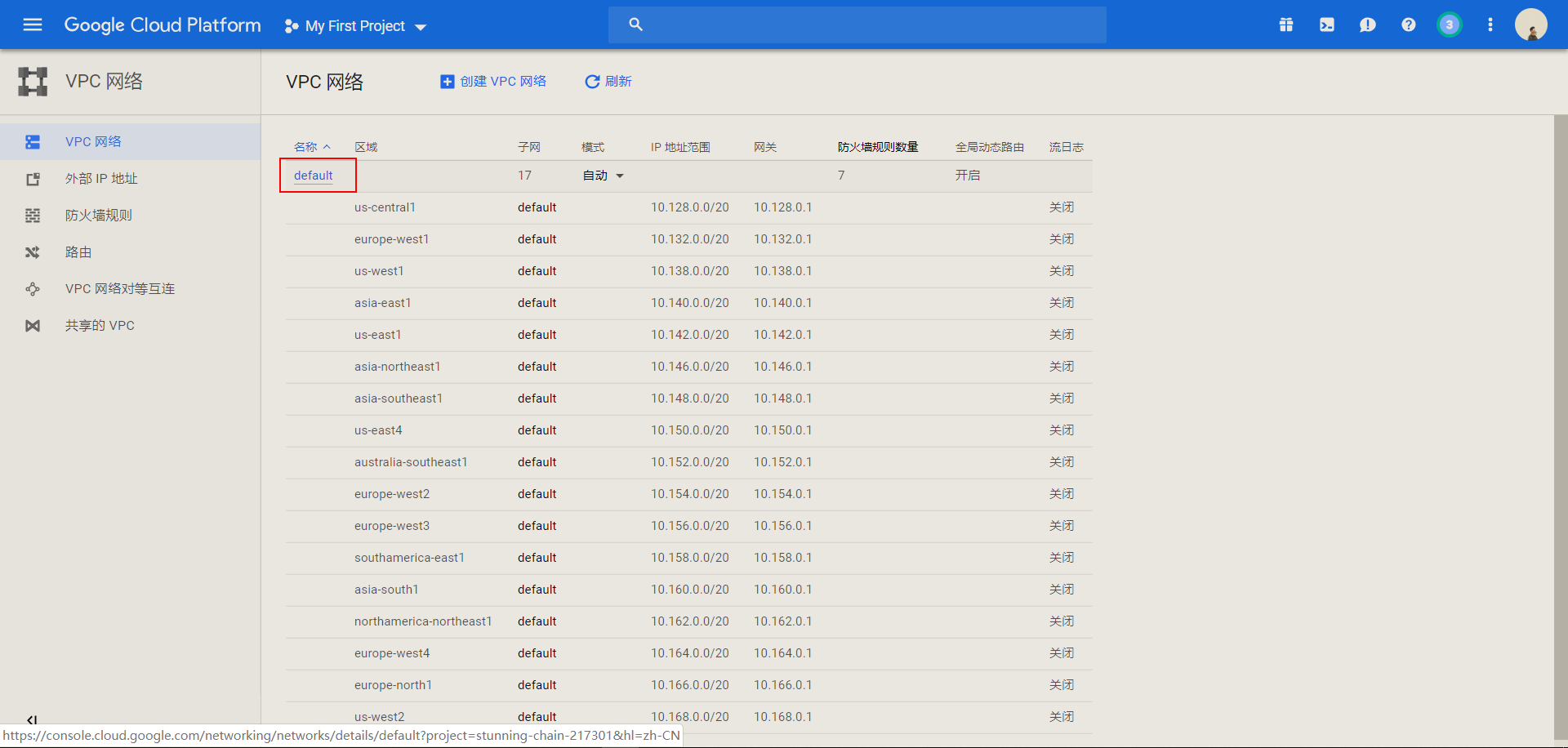Click the default subnet for europe-west1
This screenshot has height=748, width=1568.
coord(537,239)
